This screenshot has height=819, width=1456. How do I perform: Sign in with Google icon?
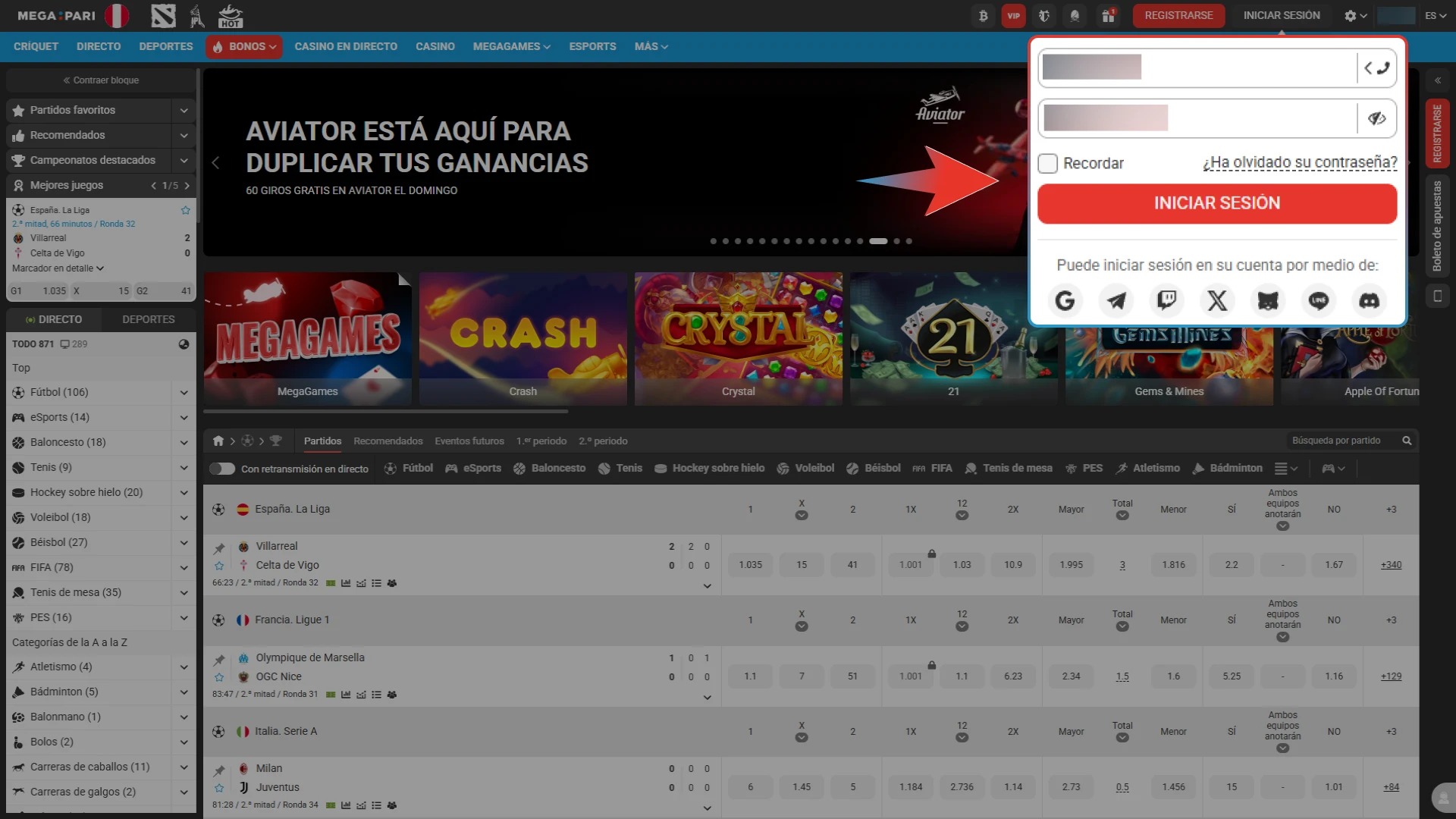click(x=1065, y=301)
